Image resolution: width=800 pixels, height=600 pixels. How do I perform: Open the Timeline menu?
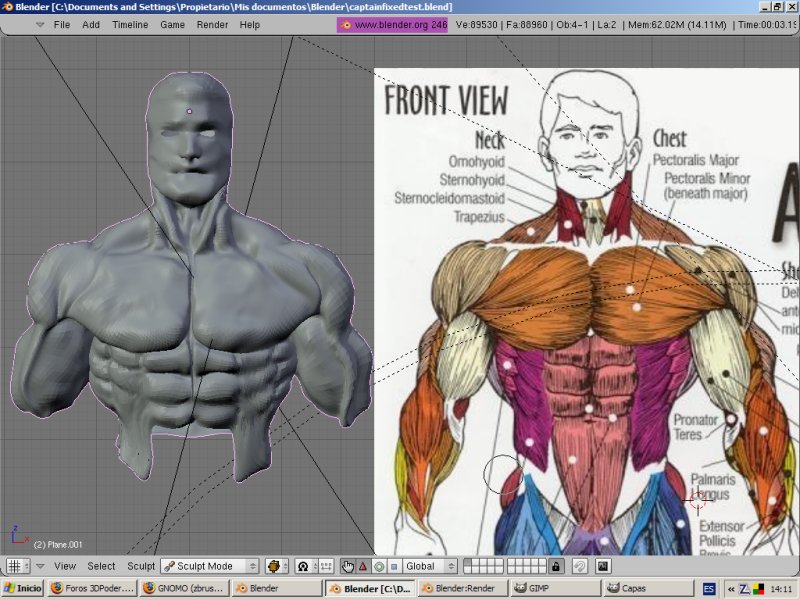[x=130, y=24]
